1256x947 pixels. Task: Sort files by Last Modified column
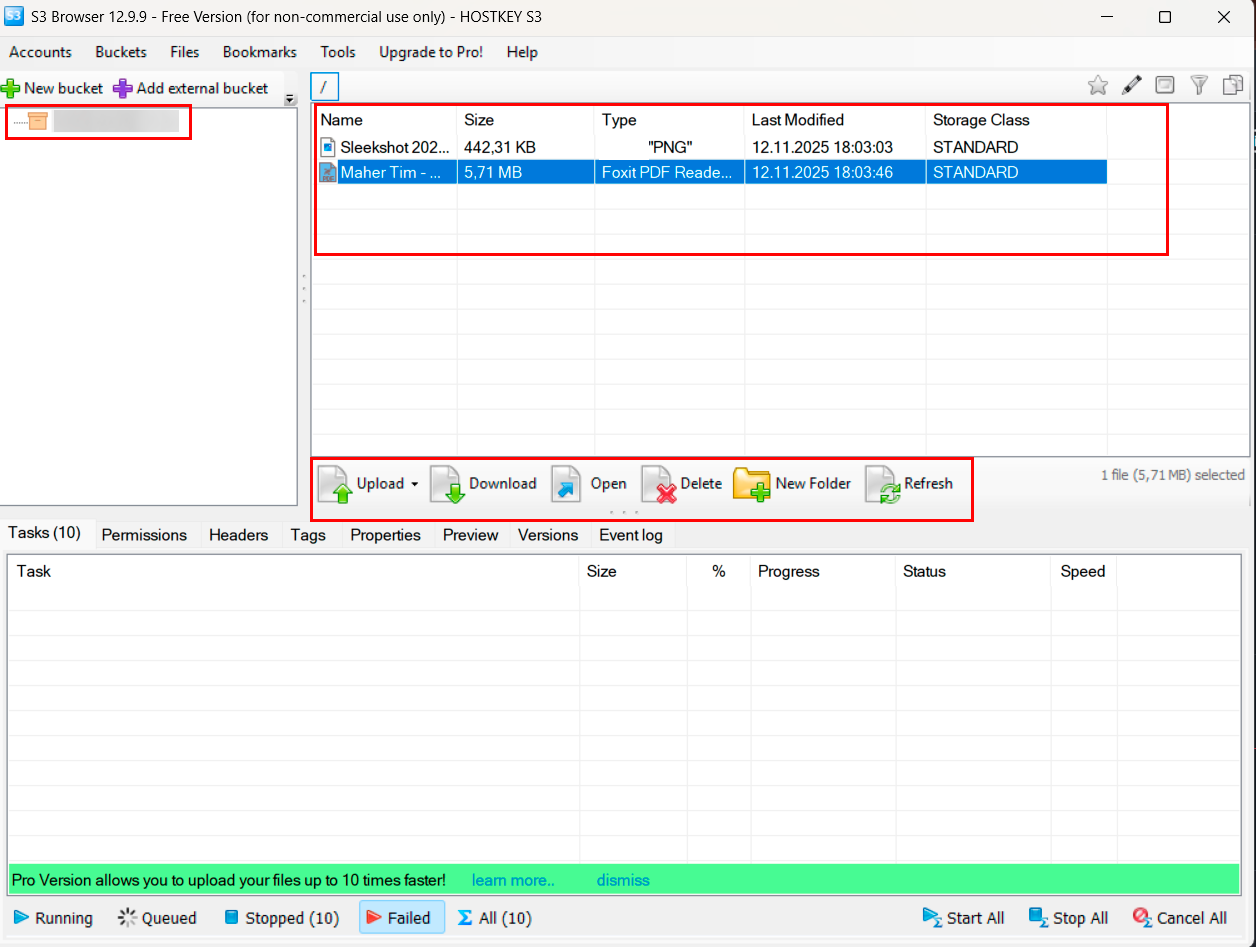tap(797, 120)
